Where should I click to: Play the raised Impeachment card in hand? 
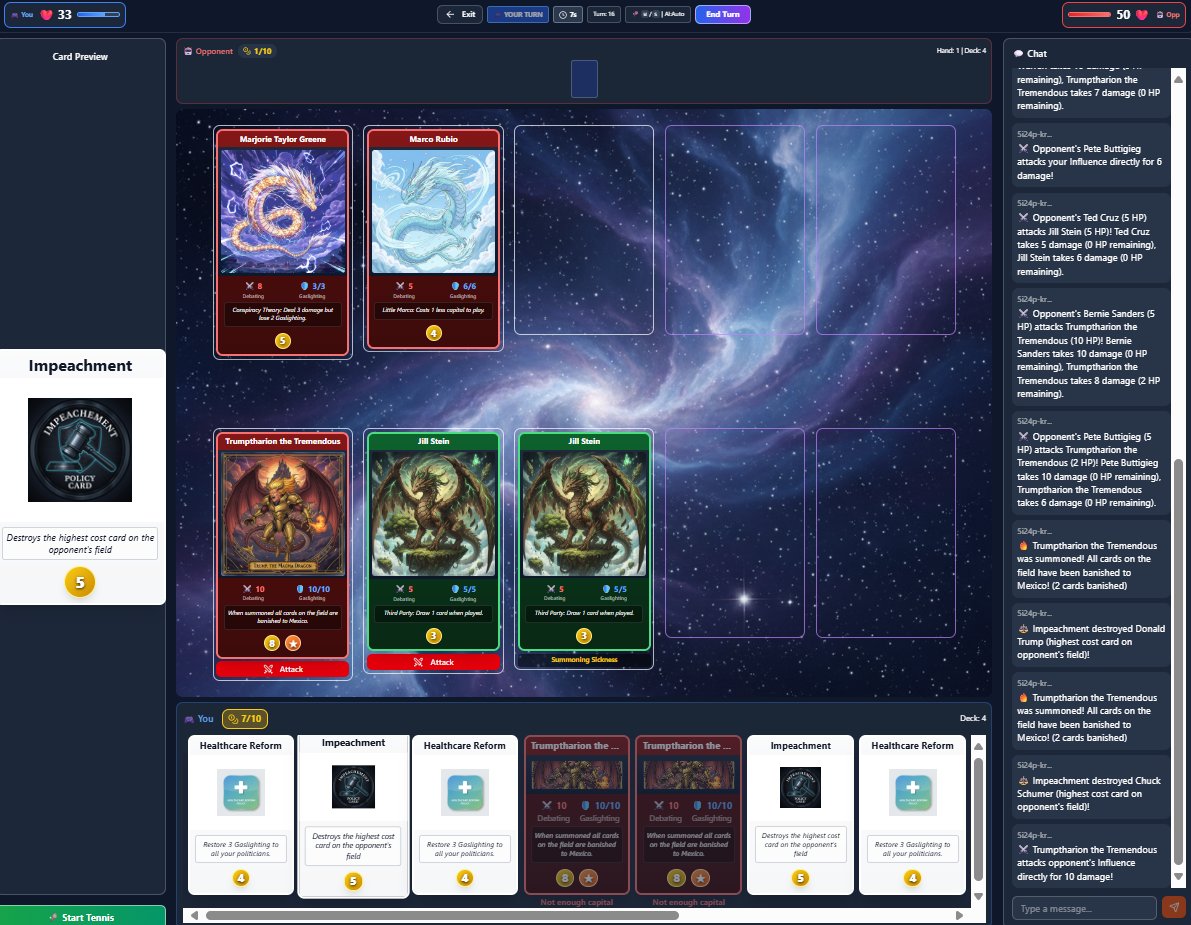click(353, 815)
